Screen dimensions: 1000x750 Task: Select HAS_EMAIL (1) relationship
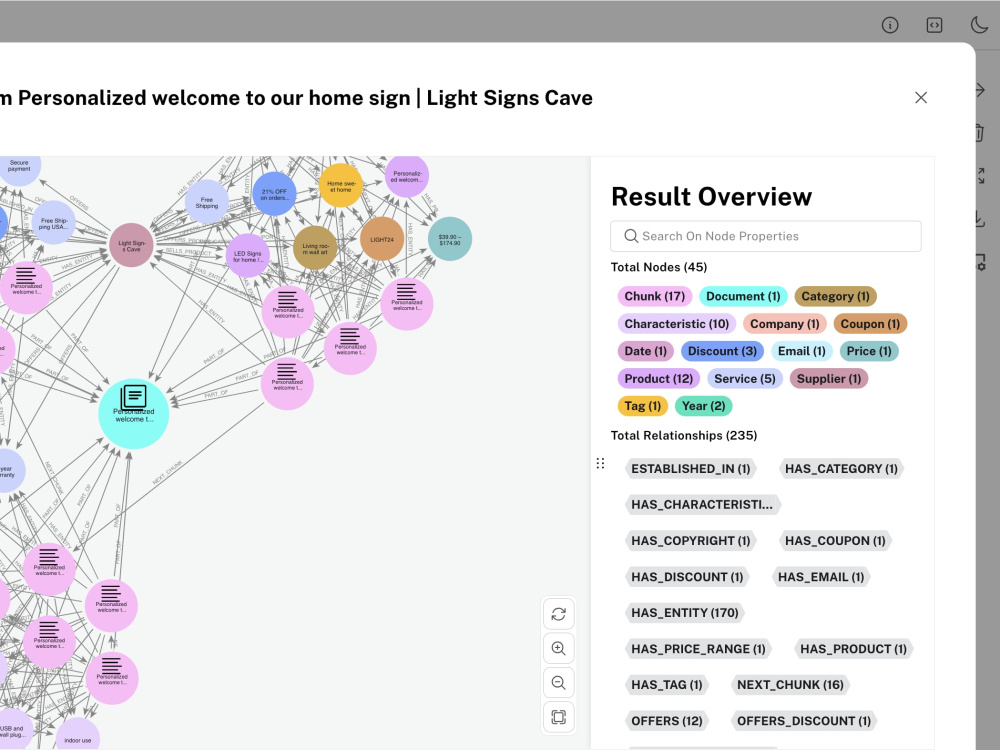pyautogui.click(x=821, y=577)
